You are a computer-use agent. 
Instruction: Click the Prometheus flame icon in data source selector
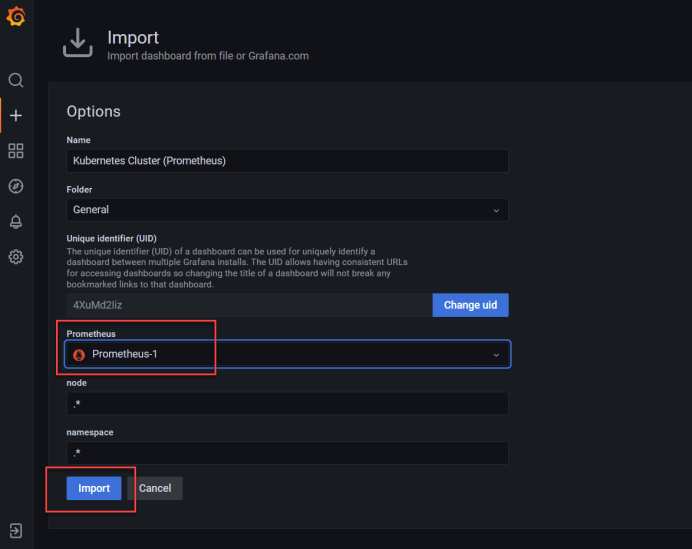pos(80,354)
